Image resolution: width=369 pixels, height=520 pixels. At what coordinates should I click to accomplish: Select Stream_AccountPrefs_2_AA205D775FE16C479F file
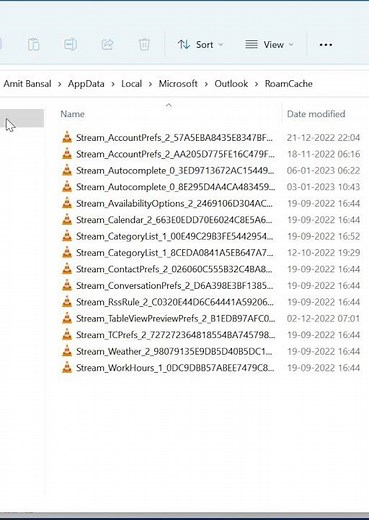point(168,154)
